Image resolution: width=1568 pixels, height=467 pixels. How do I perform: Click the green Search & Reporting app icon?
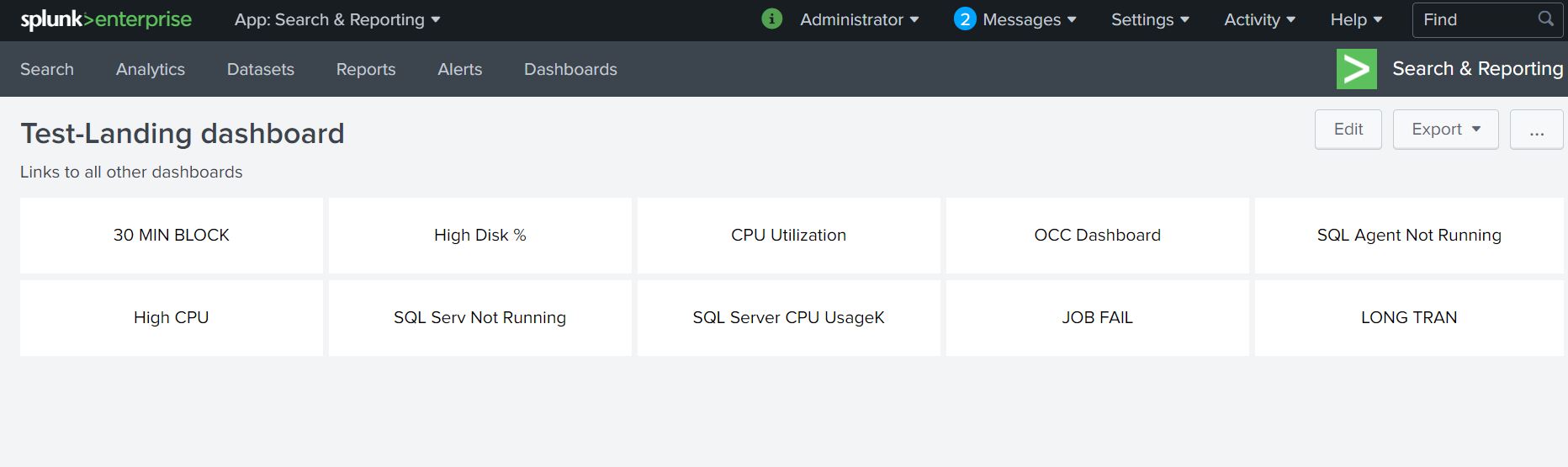[x=1356, y=69]
